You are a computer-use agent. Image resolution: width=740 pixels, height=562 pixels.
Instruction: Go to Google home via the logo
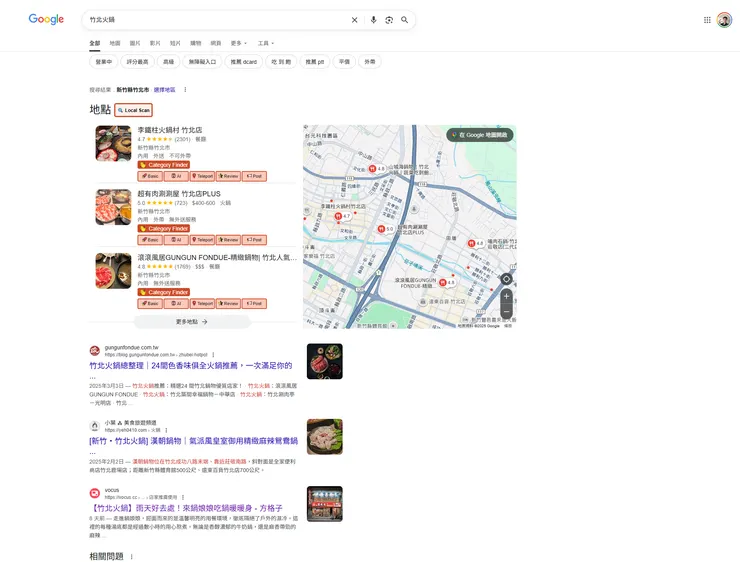46,19
